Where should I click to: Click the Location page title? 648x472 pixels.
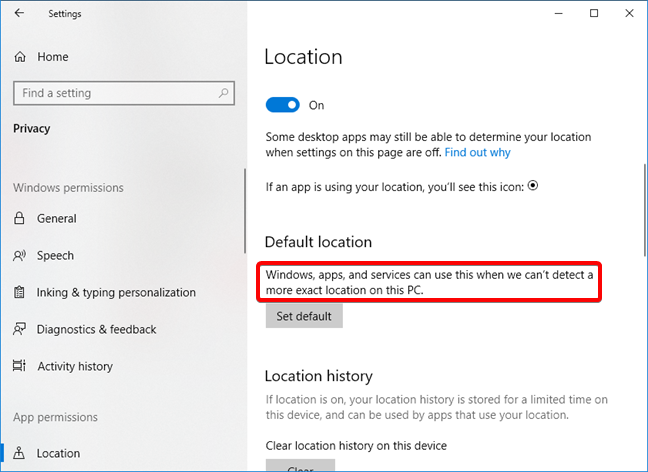(303, 57)
